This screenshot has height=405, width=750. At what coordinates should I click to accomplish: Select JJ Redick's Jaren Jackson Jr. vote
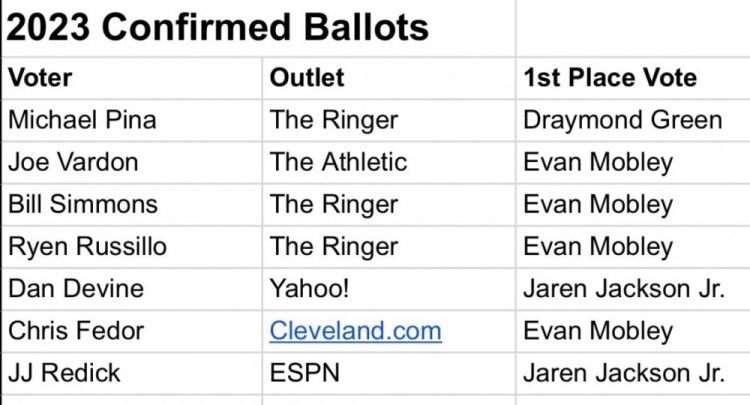[633, 373]
